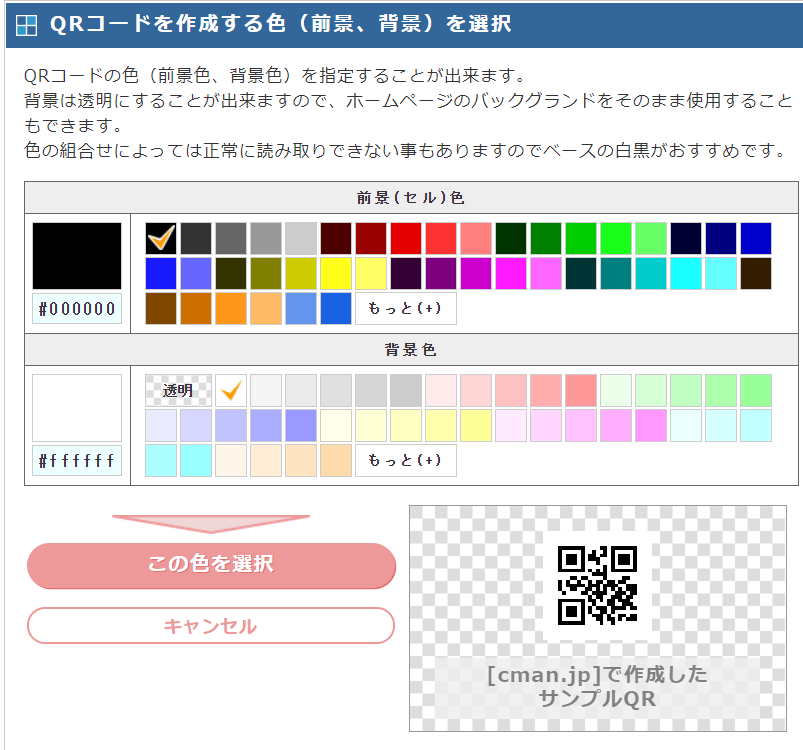Expand more background colors with もっと(+)
Image resolution: width=803 pixels, height=750 pixels.
tap(406, 460)
